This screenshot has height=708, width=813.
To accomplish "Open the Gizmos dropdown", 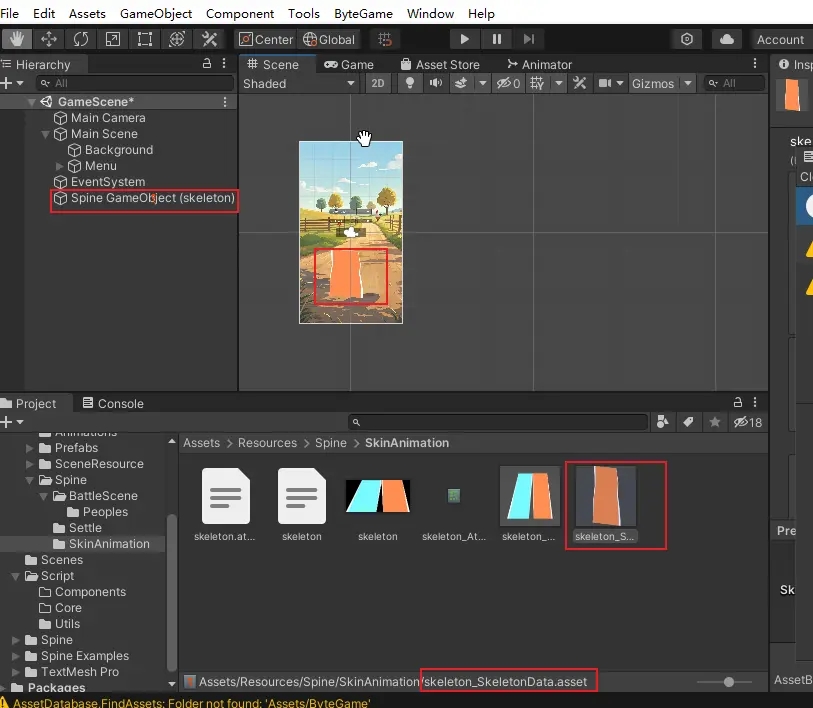I will [x=660, y=84].
